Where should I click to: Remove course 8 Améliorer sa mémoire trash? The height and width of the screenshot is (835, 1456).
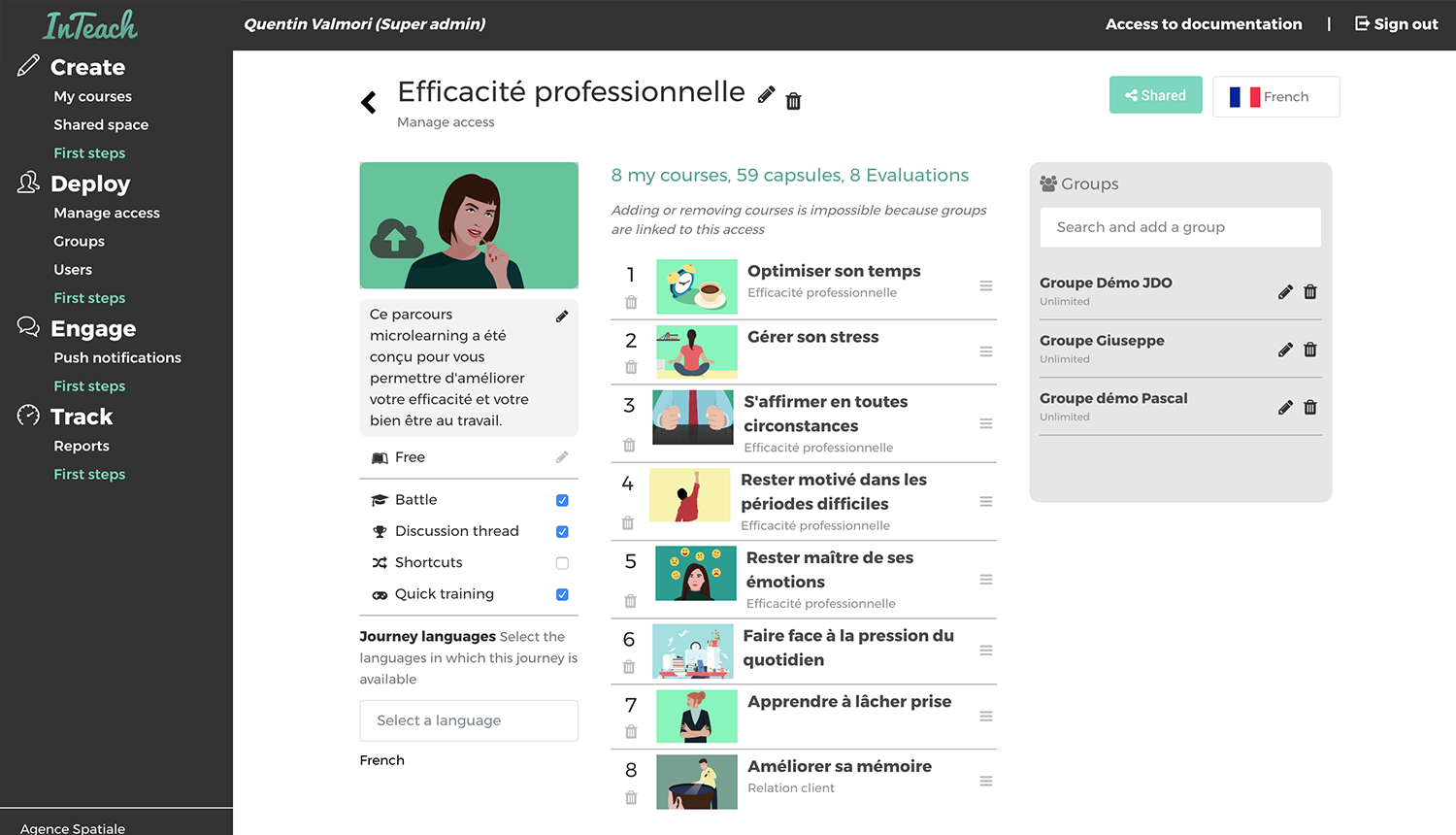[x=631, y=797]
